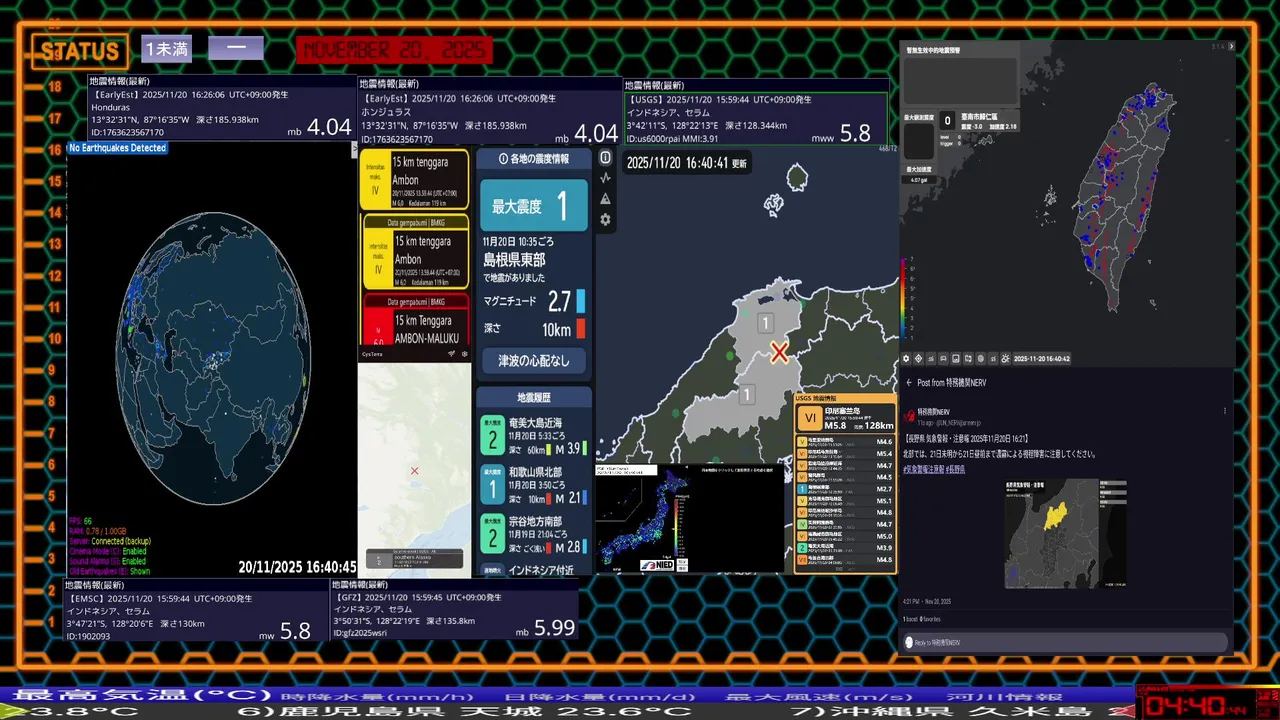
Task: Click the 津波の心配なし button
Action: 533,361
